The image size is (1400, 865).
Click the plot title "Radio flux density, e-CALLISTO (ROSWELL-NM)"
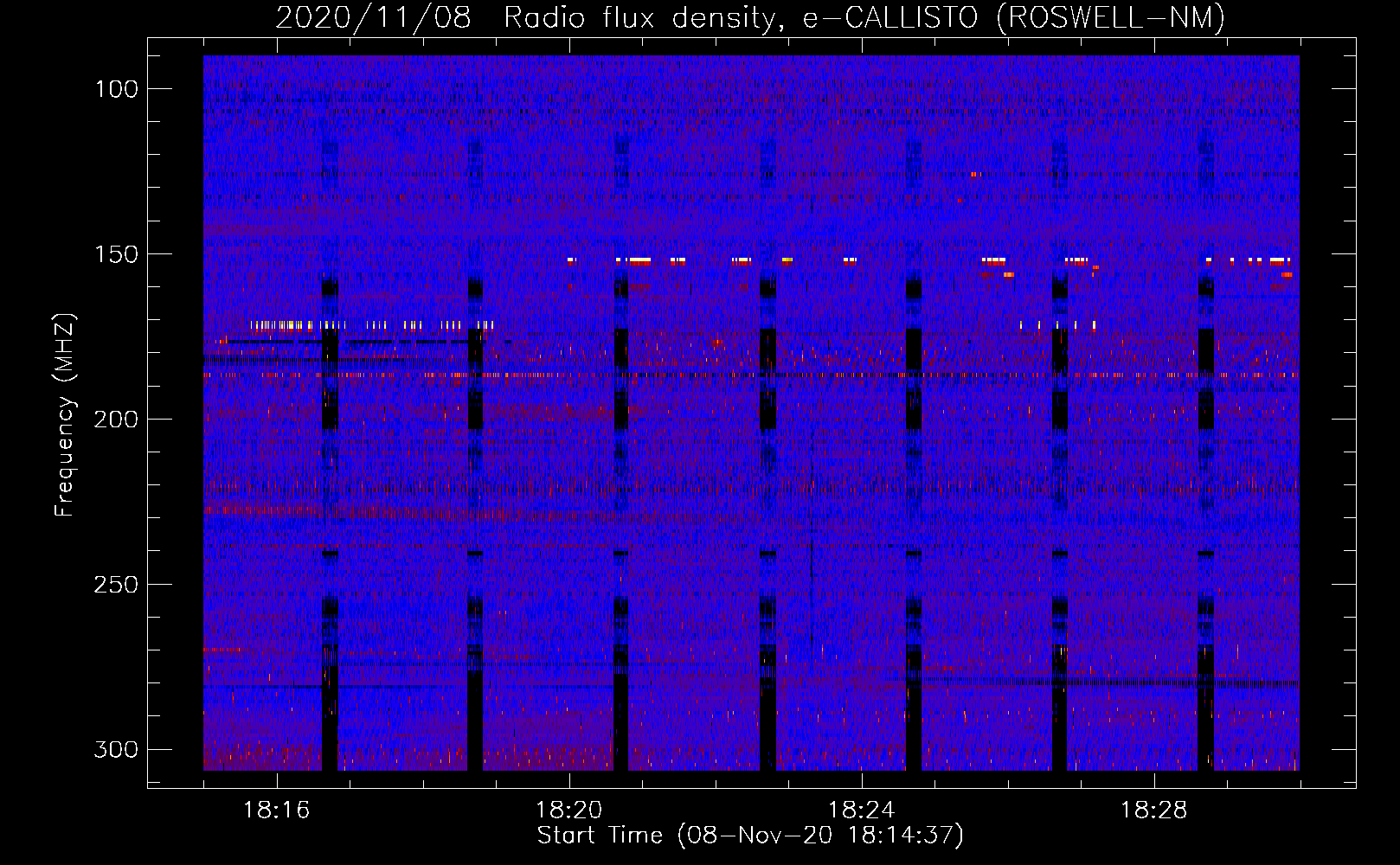(x=864, y=17)
